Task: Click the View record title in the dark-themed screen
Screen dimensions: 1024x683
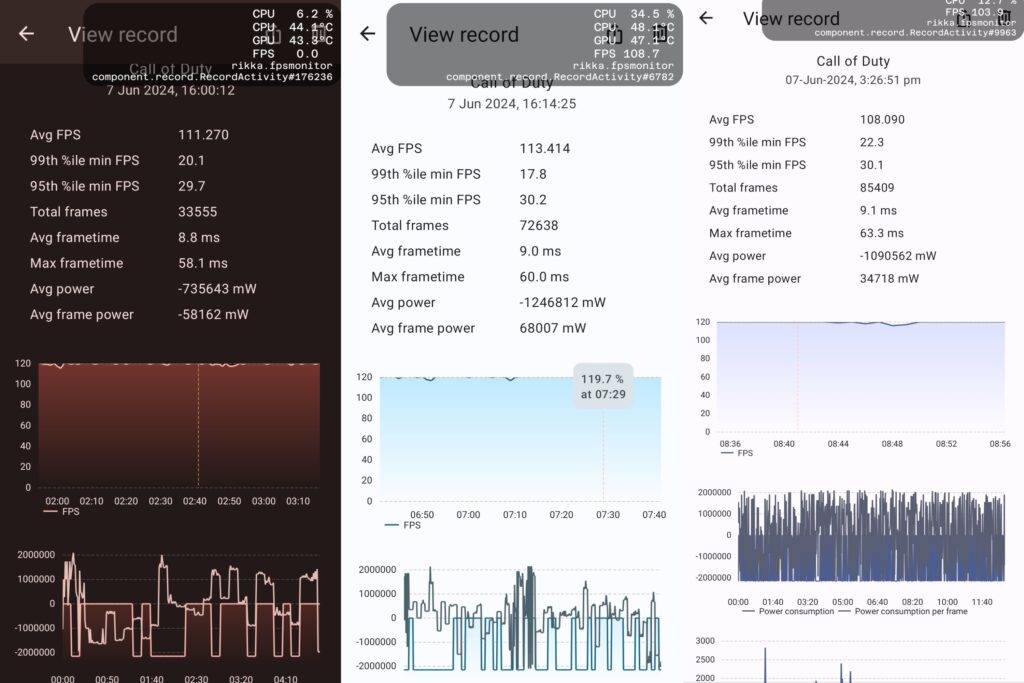Action: 123,34
